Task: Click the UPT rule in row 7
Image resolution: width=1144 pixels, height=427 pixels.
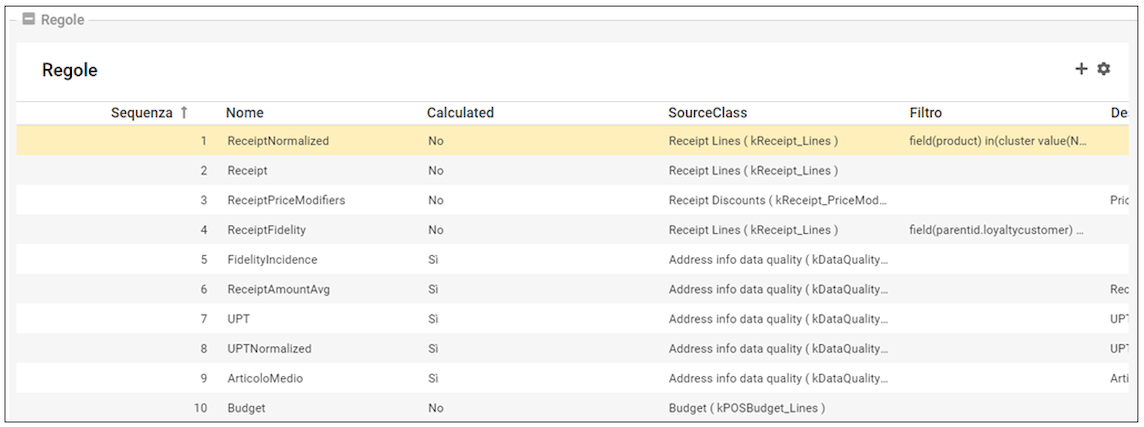Action: coord(238,319)
